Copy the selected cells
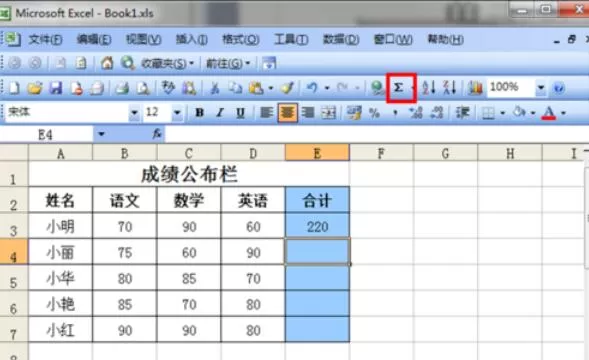This screenshot has width=589, height=360. click(236, 88)
